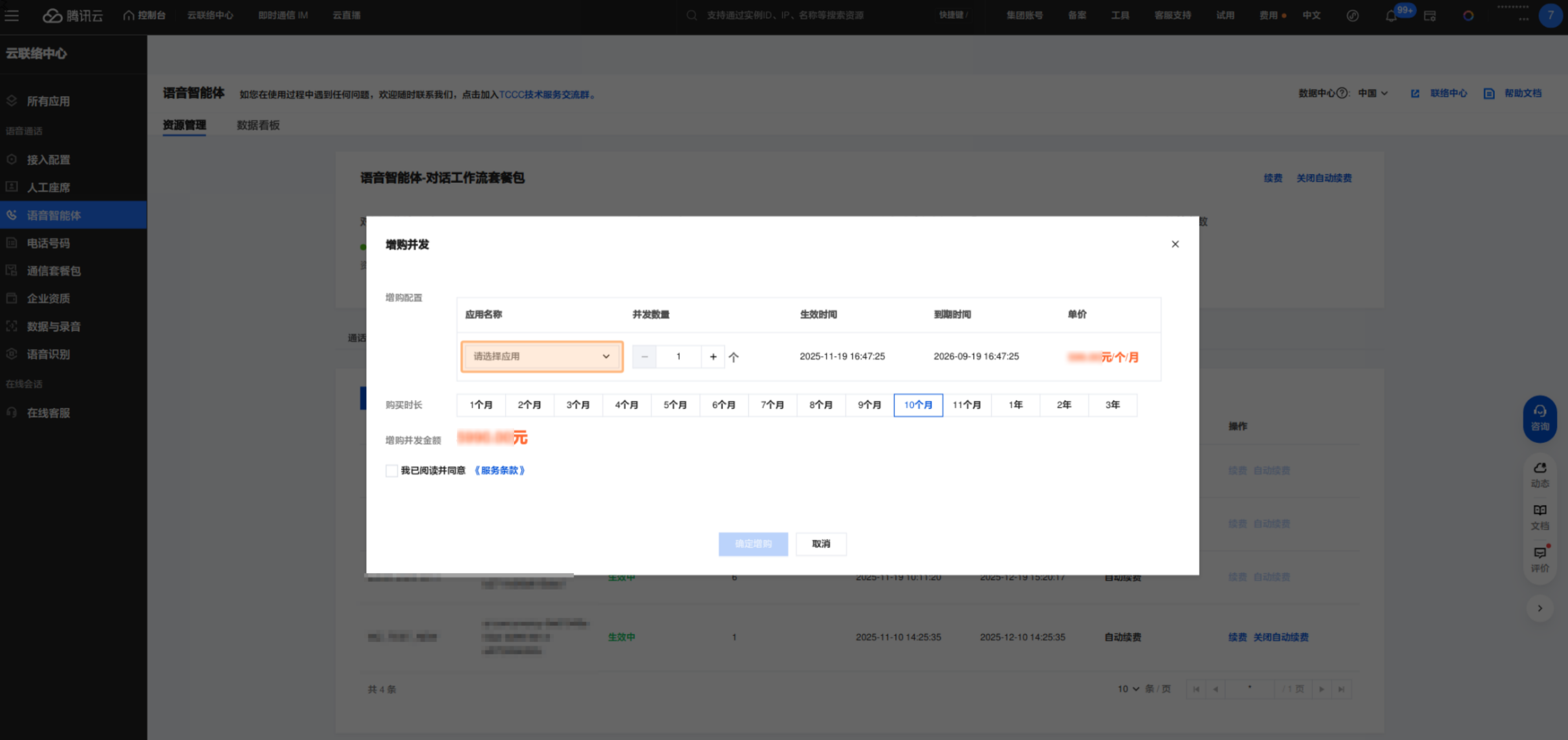
Task: Open the hamburger menu icon
Action: (x=11, y=15)
